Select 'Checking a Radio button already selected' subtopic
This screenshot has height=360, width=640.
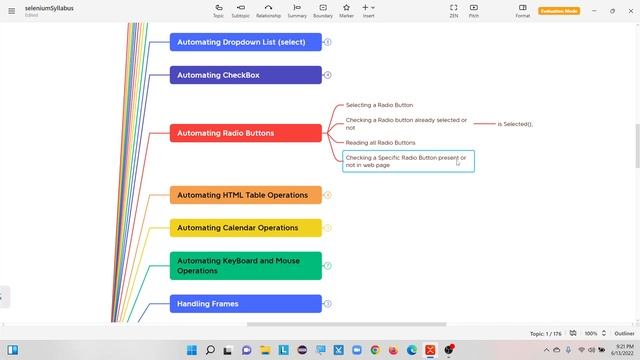pyautogui.click(x=407, y=124)
